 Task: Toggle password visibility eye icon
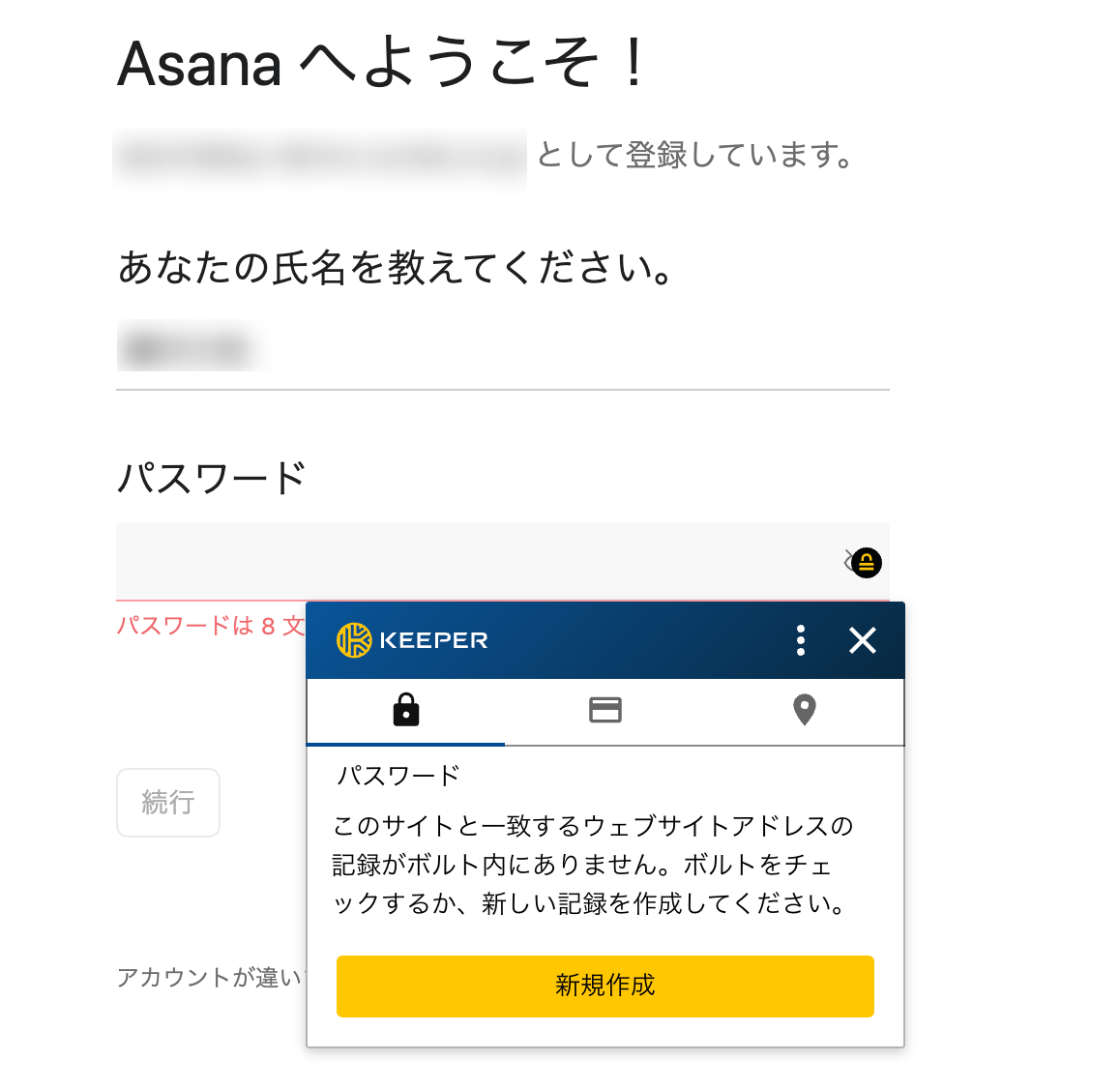point(849,561)
